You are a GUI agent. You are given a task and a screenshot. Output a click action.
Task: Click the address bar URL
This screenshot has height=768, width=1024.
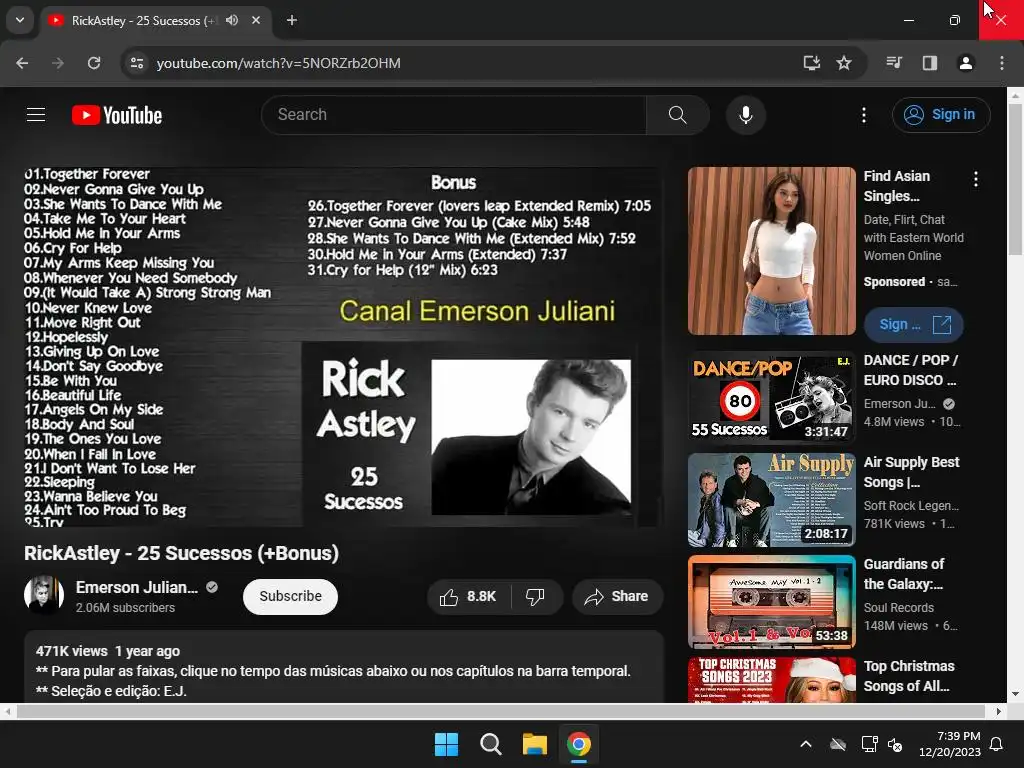click(x=278, y=63)
